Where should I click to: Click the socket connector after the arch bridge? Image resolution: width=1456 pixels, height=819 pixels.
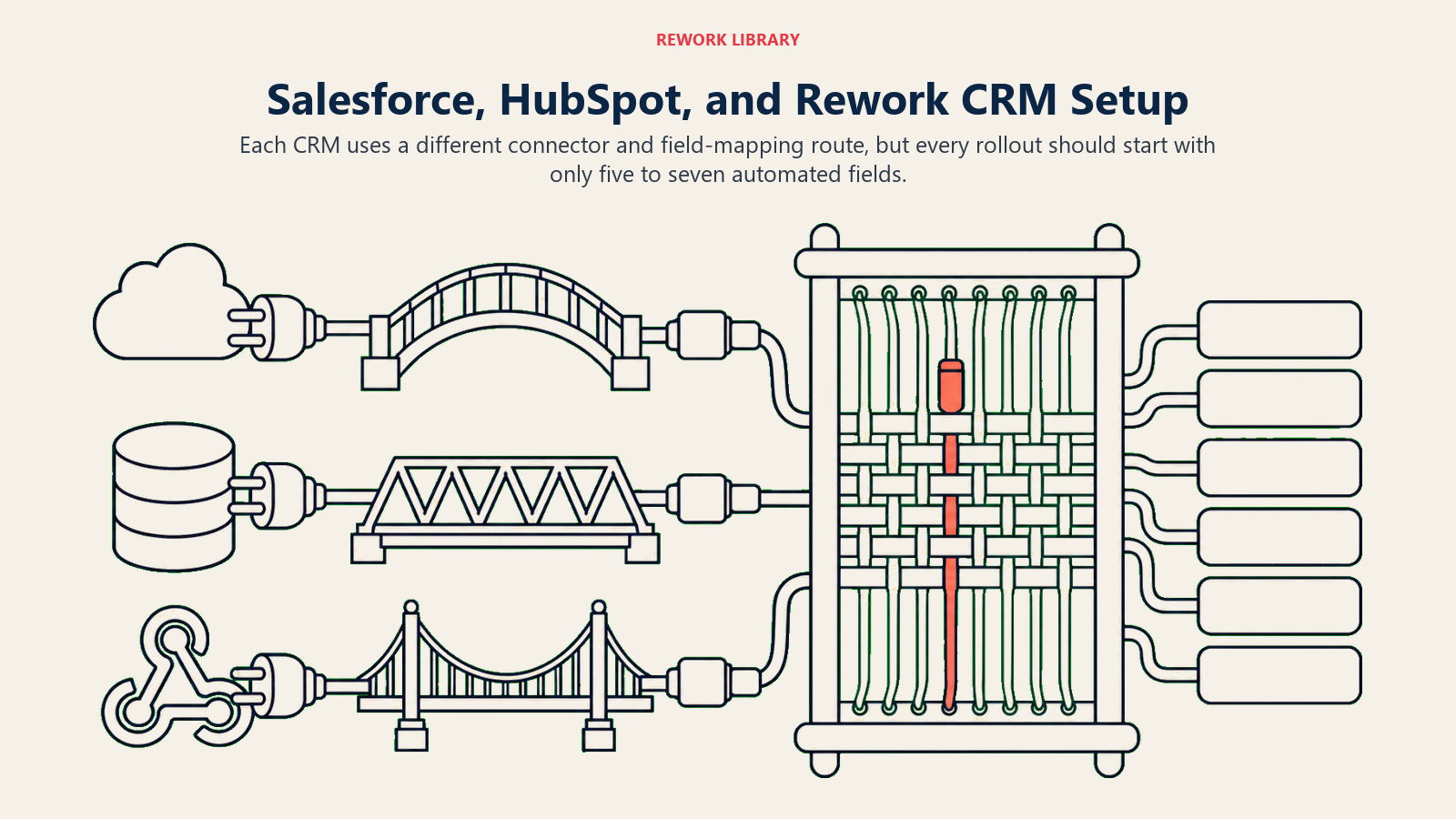click(713, 335)
